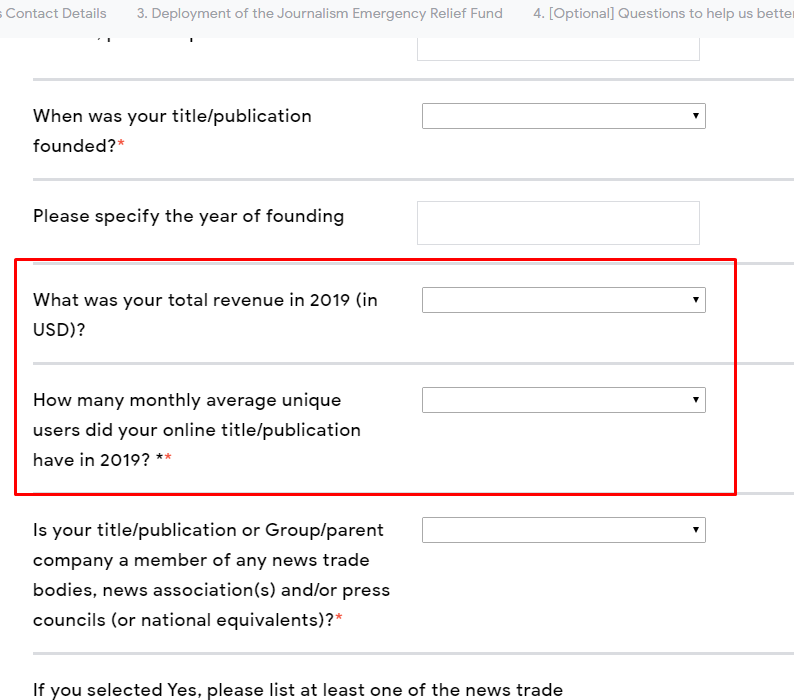
Task: Go to Deployment of the Journalism Emergency Relief Fund tab
Action: click(320, 13)
